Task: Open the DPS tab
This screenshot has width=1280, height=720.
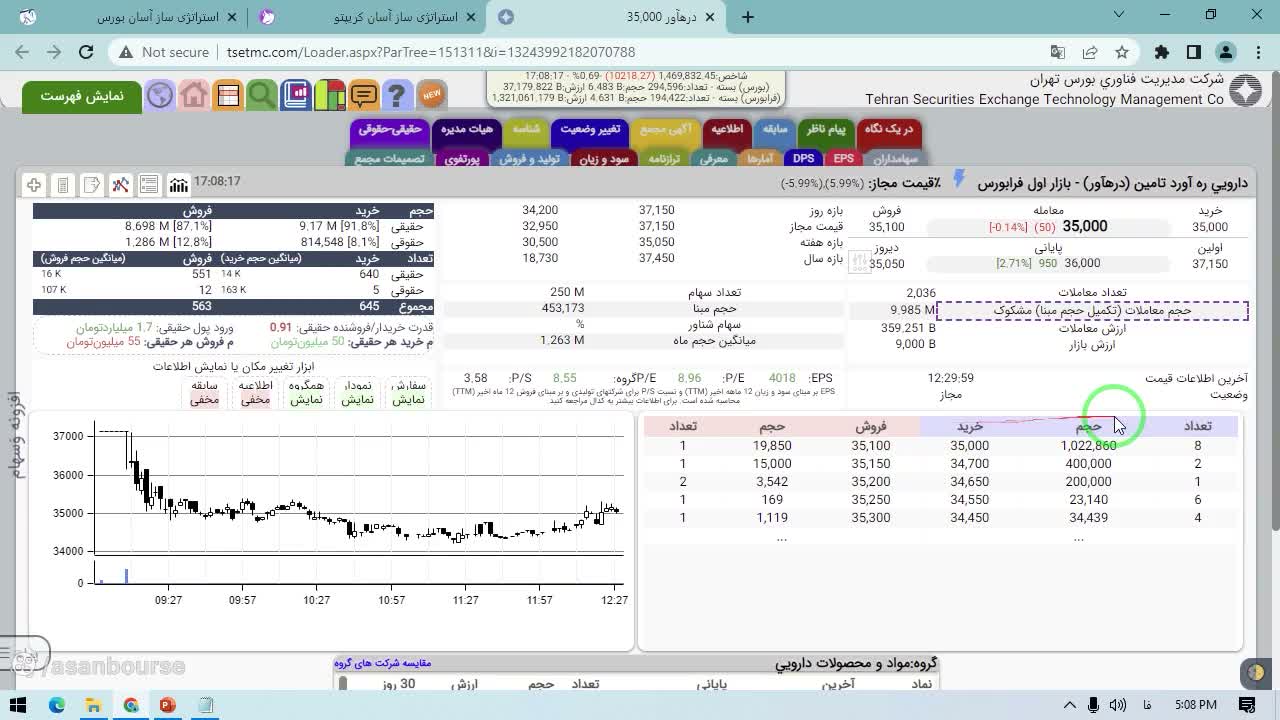Action: [803, 158]
